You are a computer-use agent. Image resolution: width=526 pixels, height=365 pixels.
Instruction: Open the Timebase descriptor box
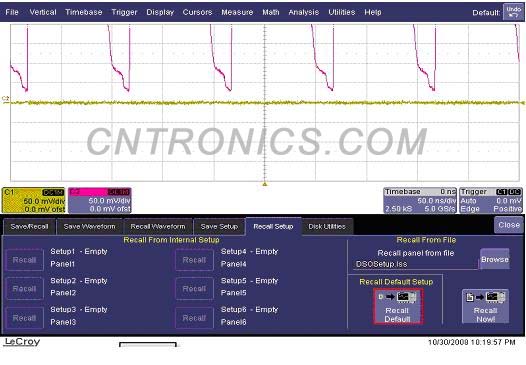tap(420, 200)
